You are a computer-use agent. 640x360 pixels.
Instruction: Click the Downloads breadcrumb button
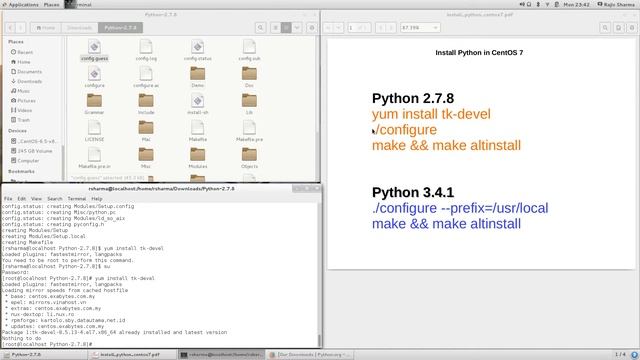(80, 28)
